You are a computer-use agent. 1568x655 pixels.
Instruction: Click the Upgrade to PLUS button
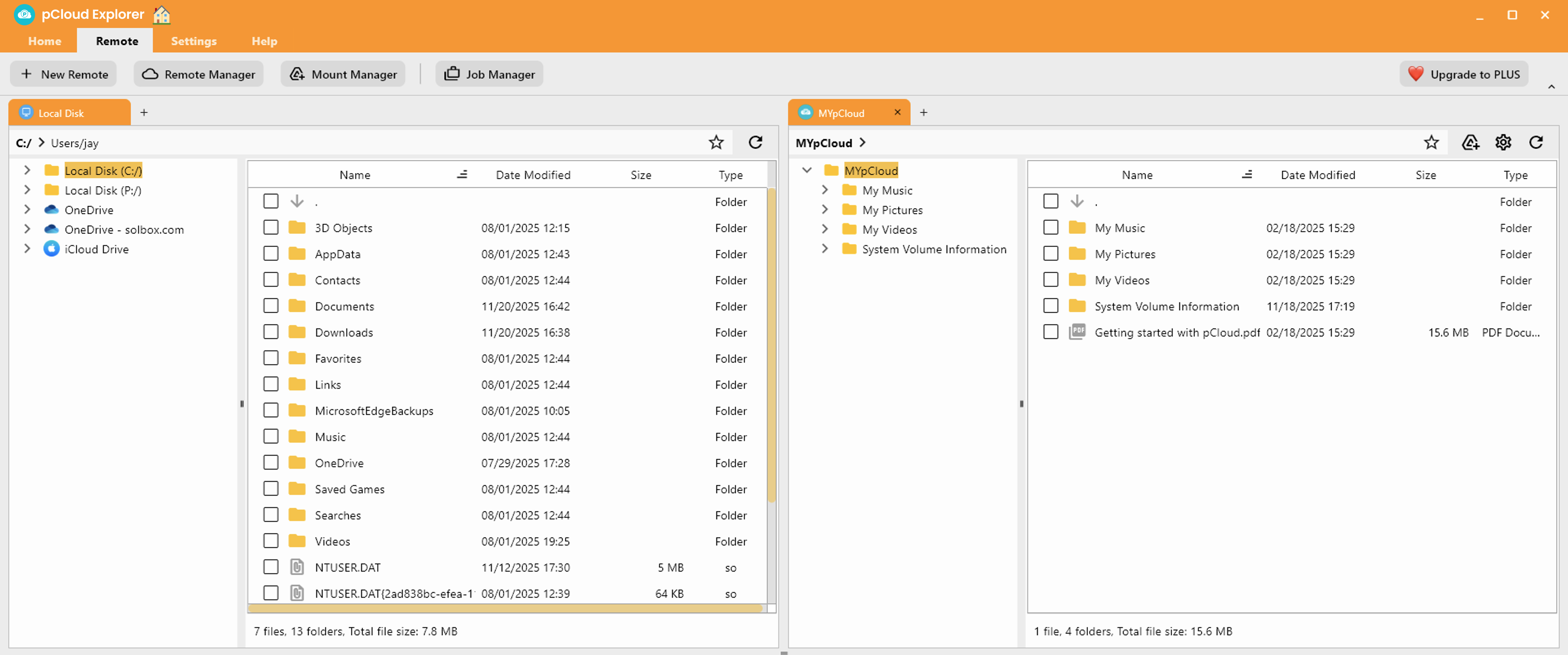tap(1463, 74)
